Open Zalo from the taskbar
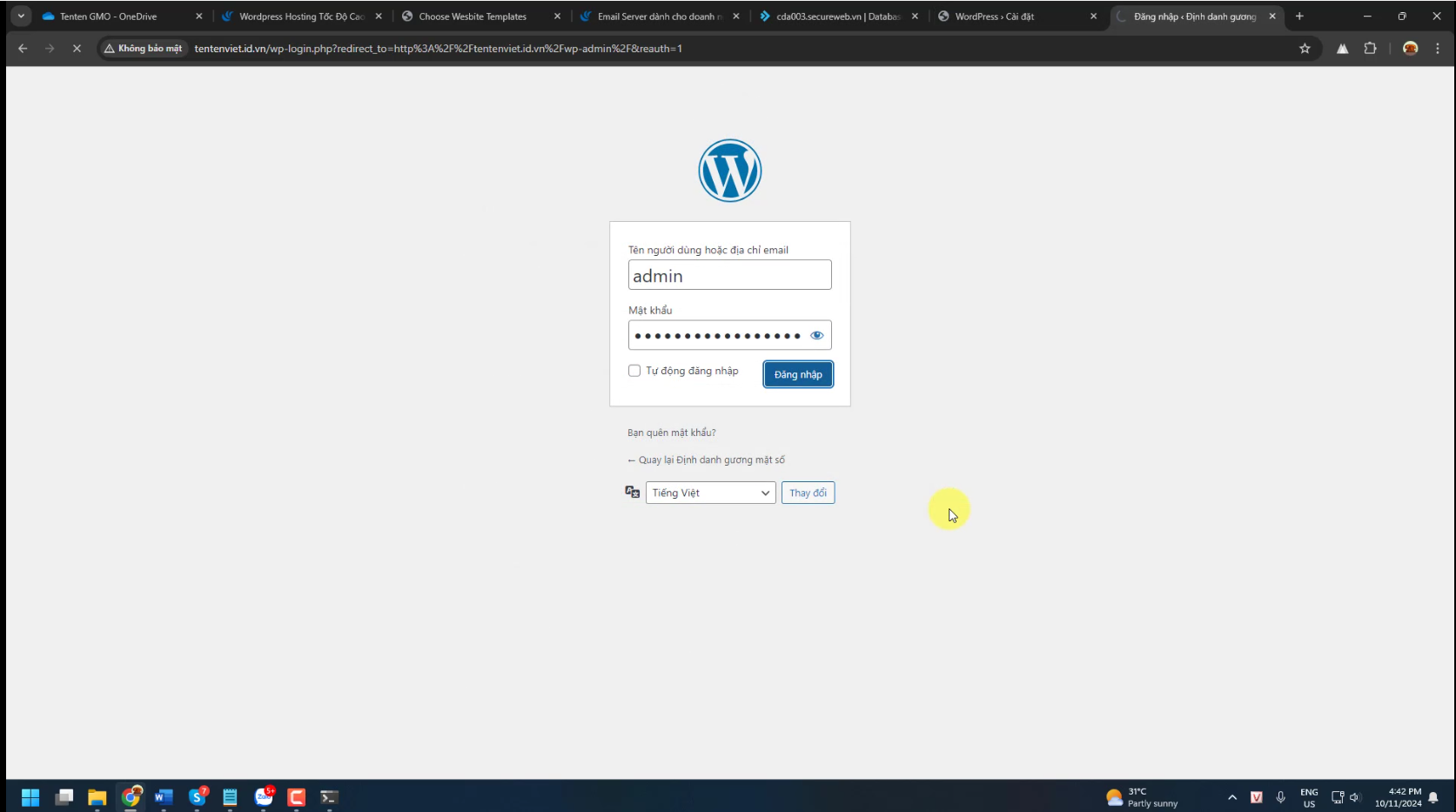 pyautogui.click(x=264, y=796)
